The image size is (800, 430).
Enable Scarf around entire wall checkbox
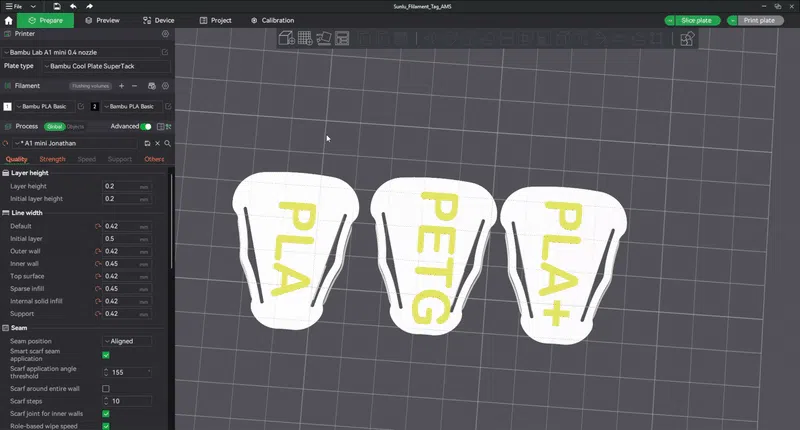pos(106,389)
